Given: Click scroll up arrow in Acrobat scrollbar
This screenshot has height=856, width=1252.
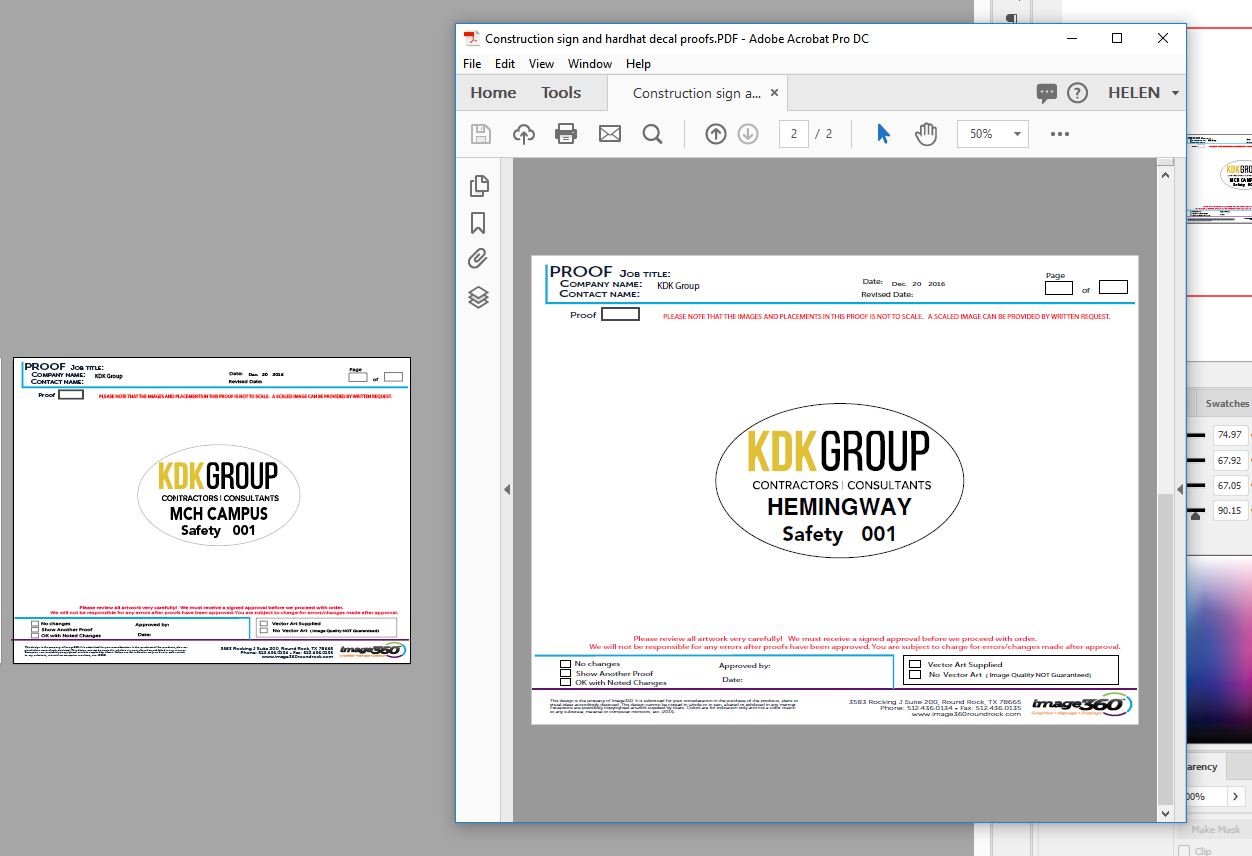Looking at the screenshot, I should [1165, 174].
